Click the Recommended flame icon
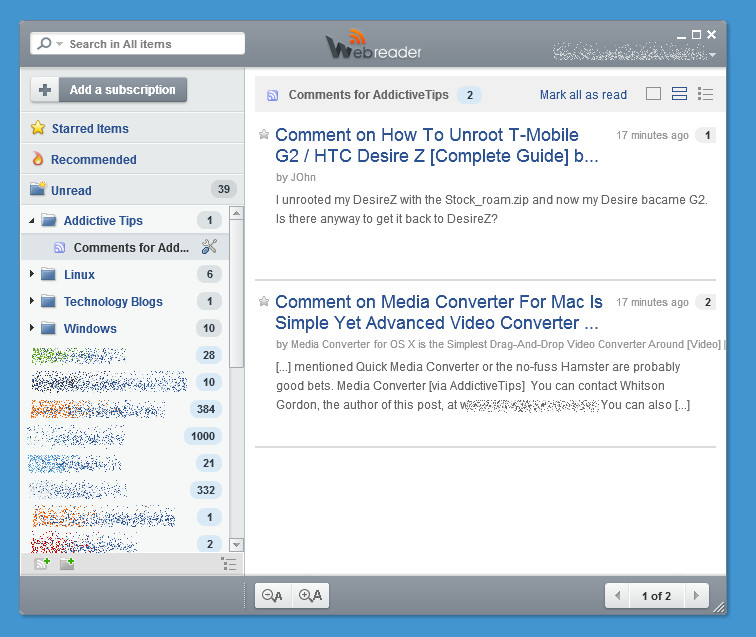Viewport: 756px width, 637px height. click(x=38, y=159)
